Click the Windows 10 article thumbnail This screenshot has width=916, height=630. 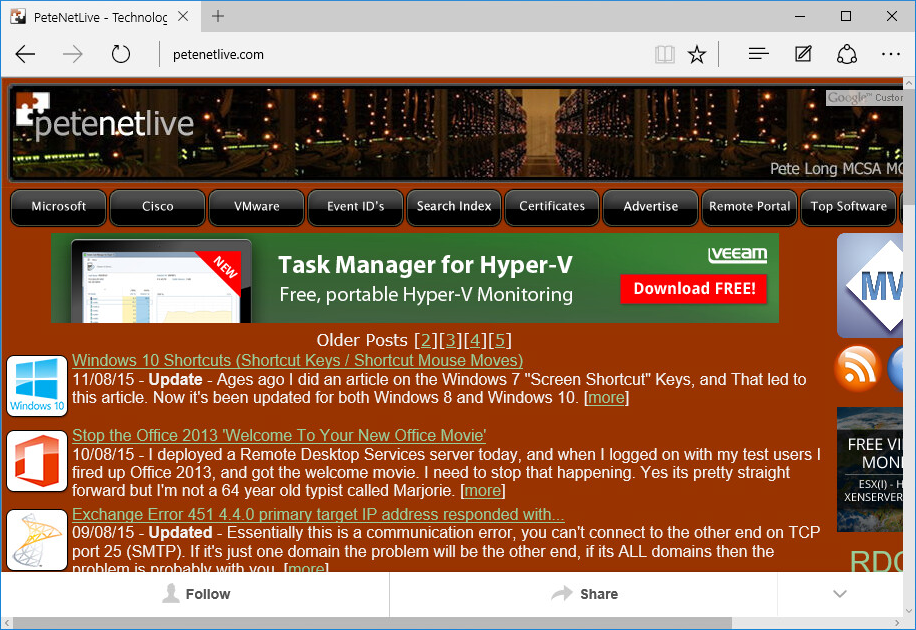pyautogui.click(x=37, y=386)
